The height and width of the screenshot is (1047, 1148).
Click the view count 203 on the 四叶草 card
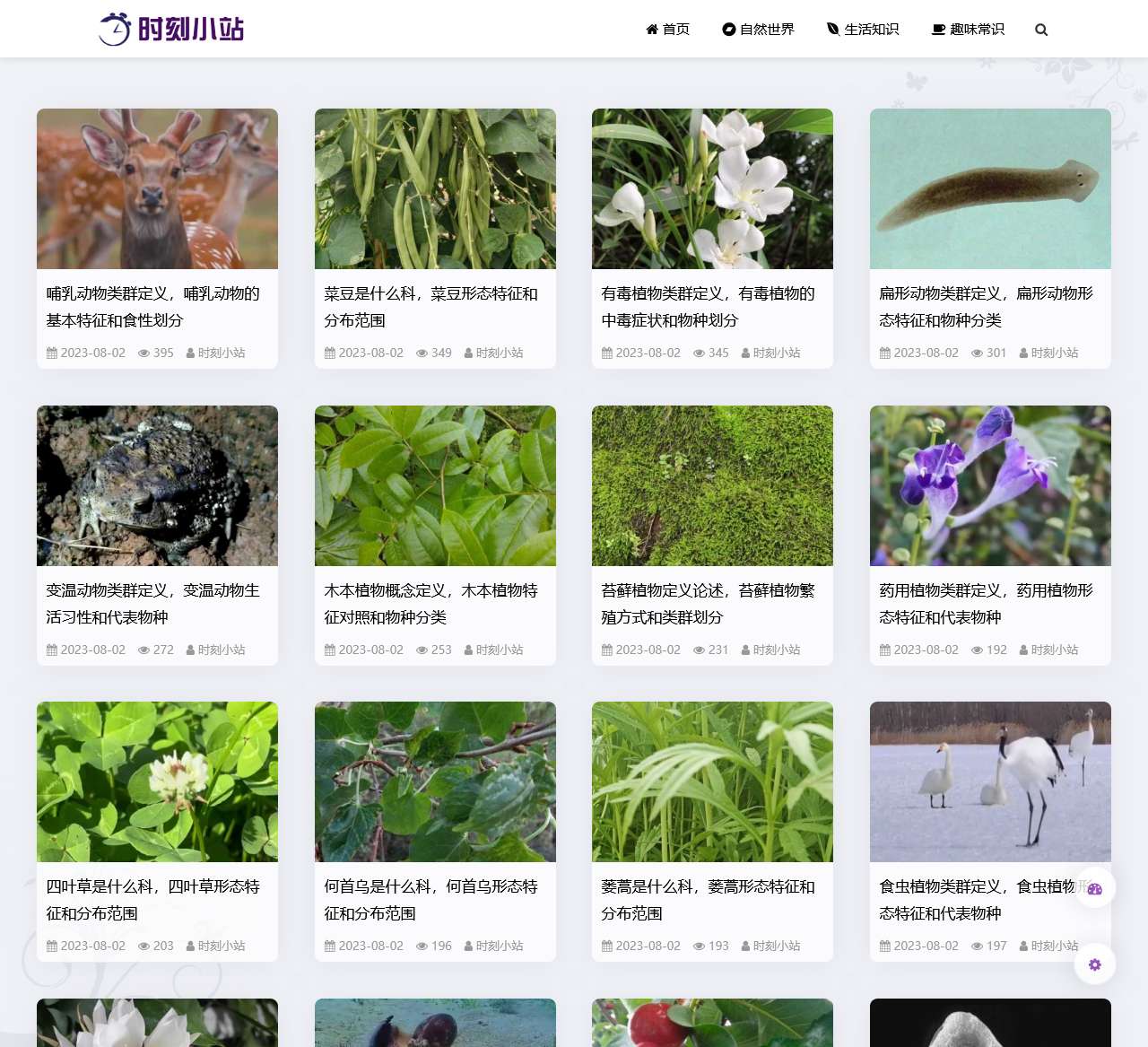tap(163, 947)
